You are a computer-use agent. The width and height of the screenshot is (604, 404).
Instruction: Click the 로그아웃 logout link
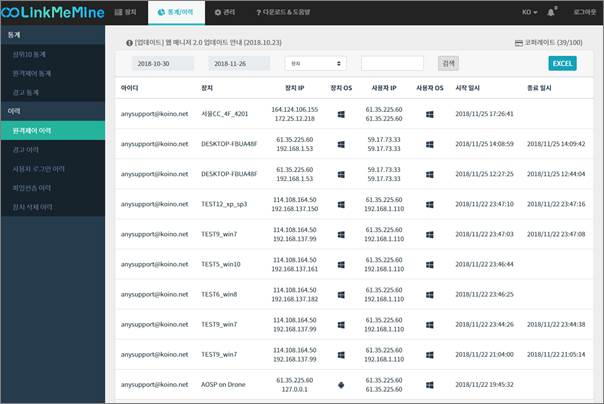coord(581,12)
